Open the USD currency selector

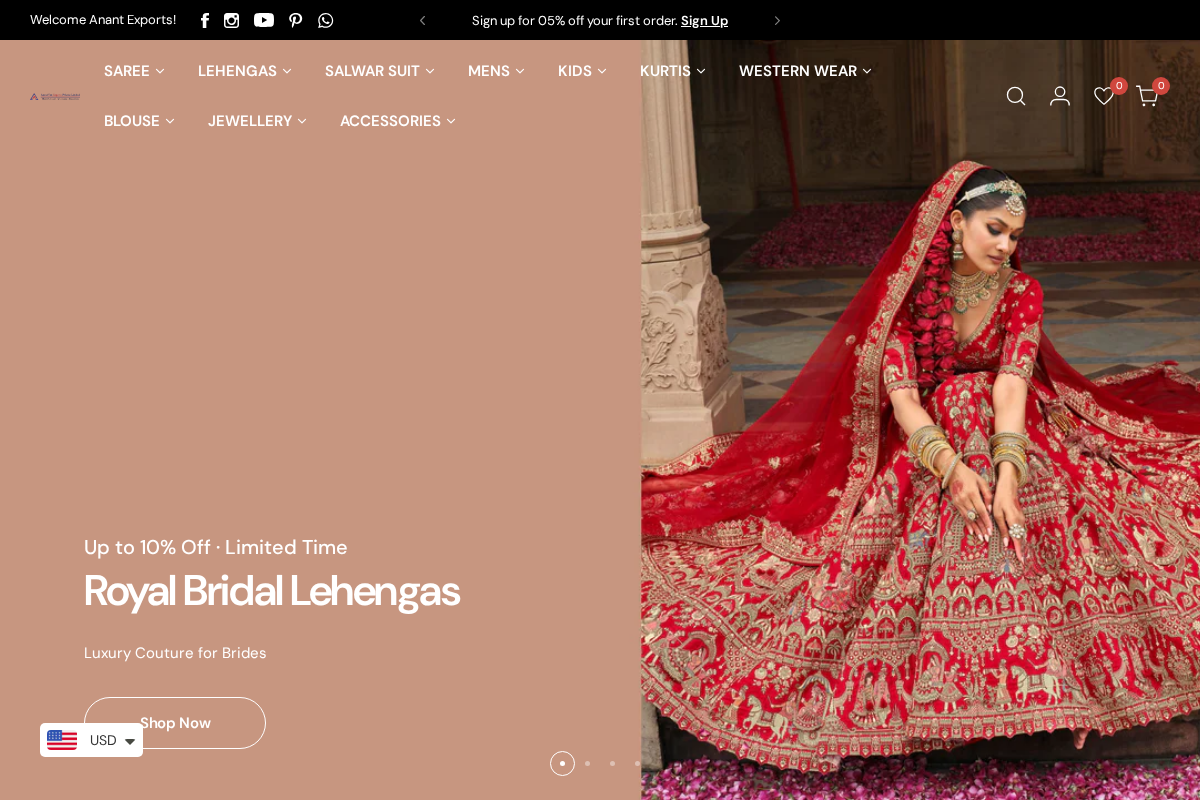tap(92, 740)
